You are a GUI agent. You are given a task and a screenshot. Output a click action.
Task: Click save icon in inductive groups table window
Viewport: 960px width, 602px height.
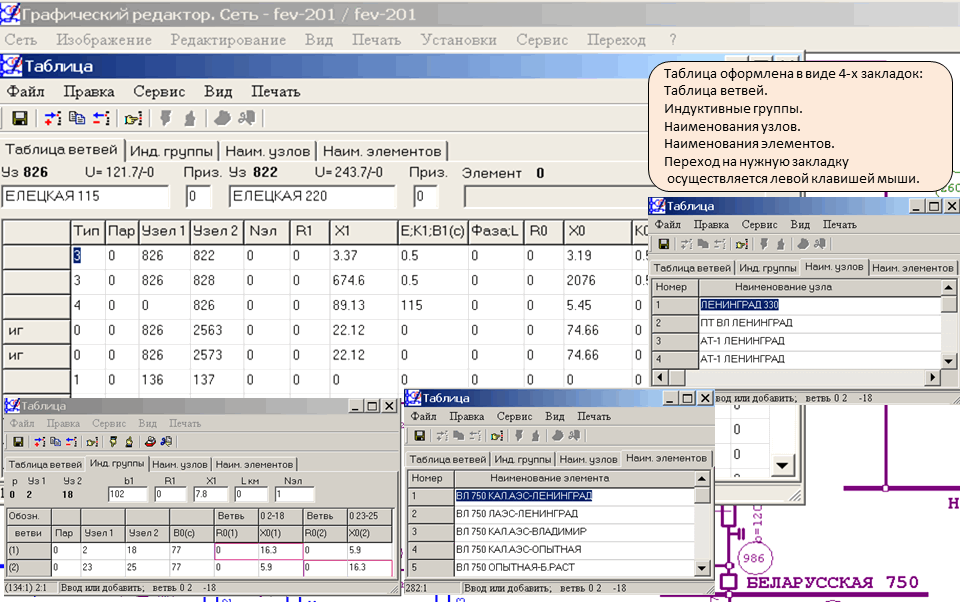pyautogui.click(x=19, y=441)
